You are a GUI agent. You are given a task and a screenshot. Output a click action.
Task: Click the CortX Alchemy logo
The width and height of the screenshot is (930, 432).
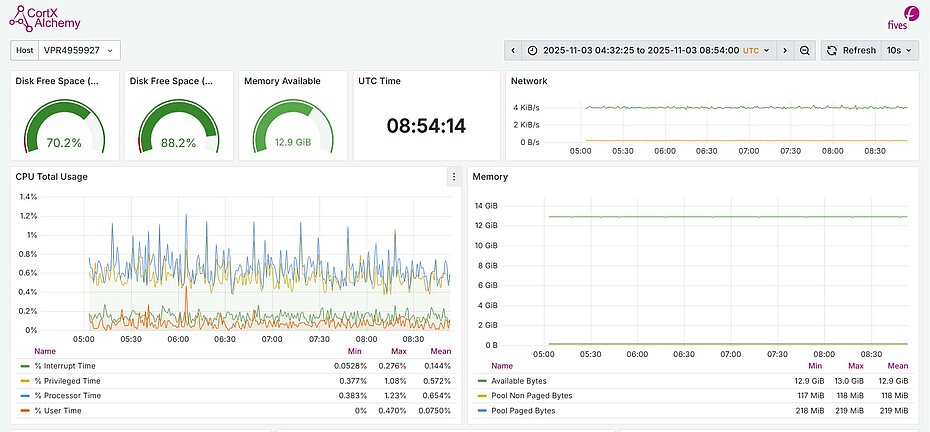tap(46, 17)
